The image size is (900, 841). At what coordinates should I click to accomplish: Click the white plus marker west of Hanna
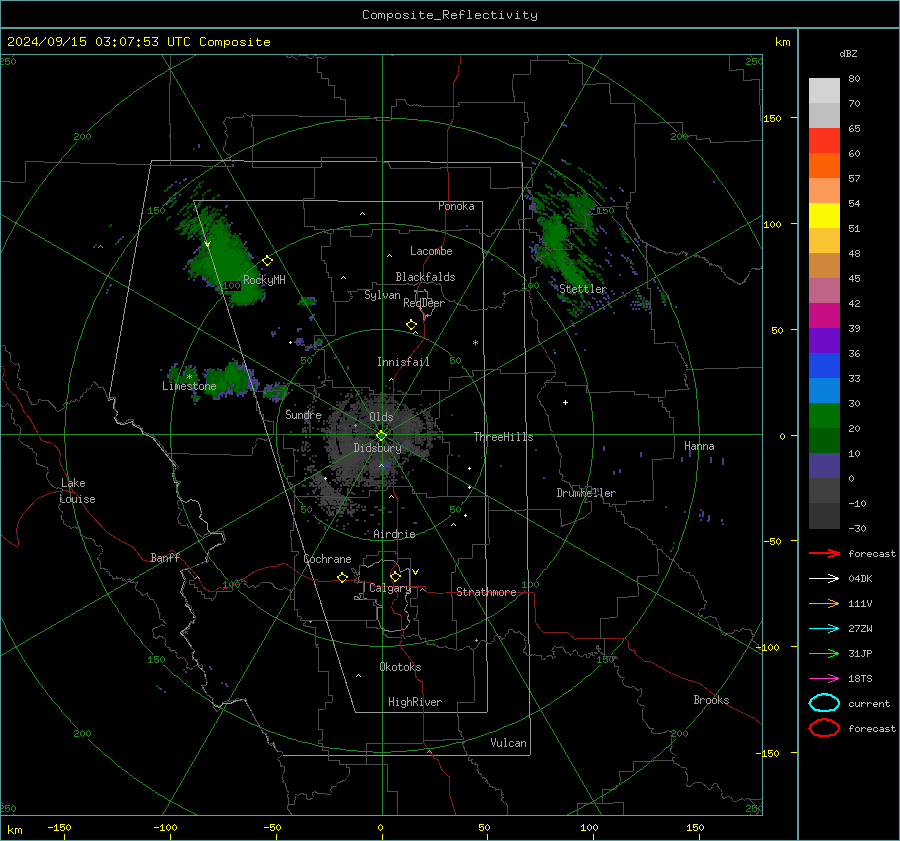(565, 402)
